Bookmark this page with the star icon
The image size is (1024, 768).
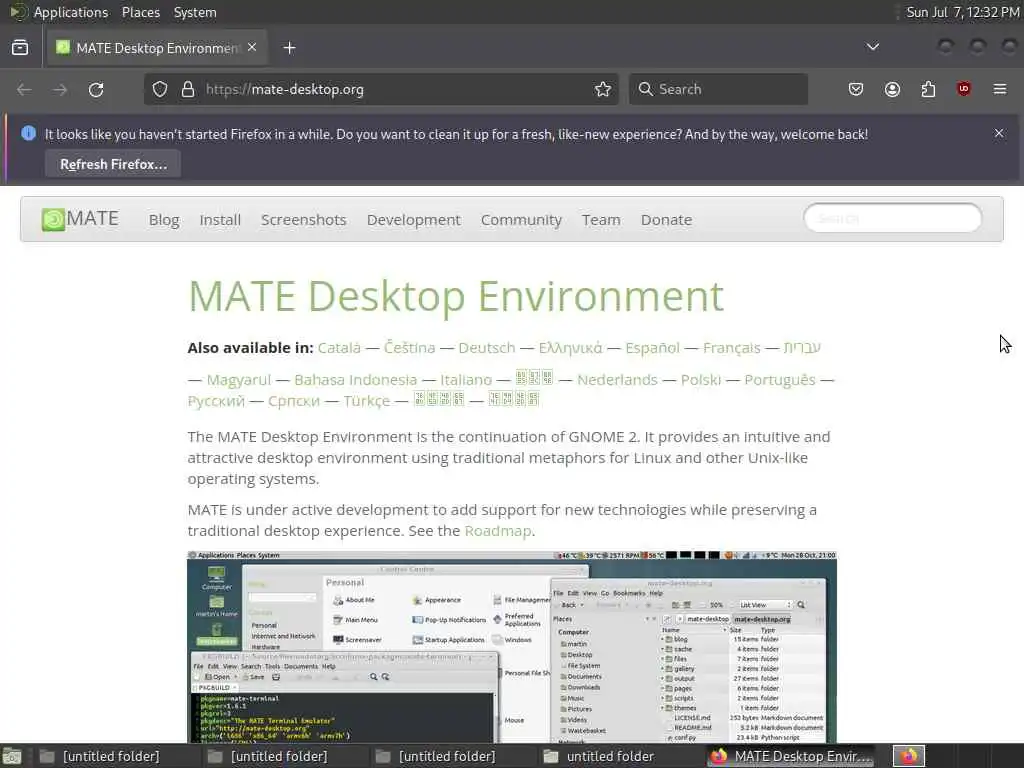pos(603,89)
